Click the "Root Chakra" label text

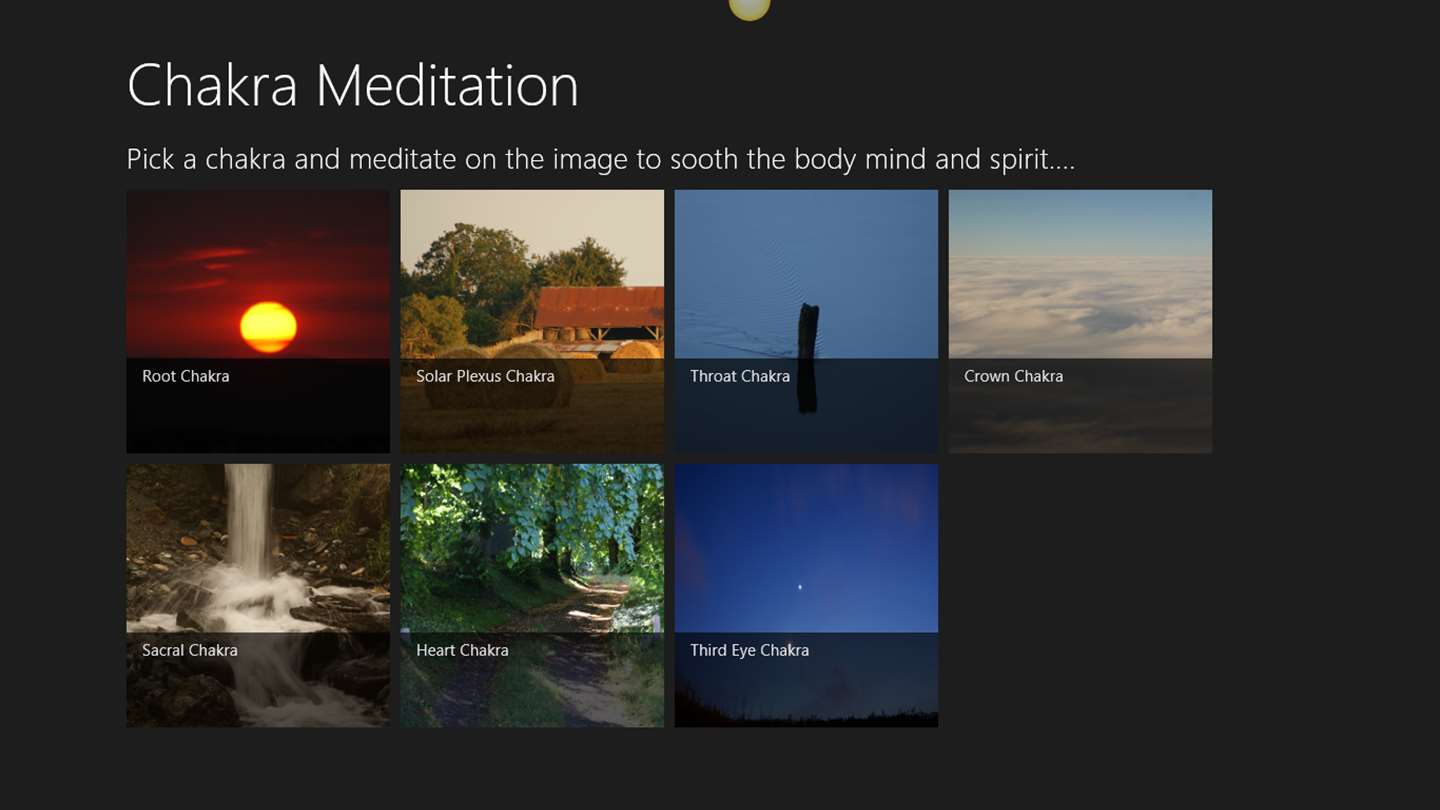pos(186,376)
